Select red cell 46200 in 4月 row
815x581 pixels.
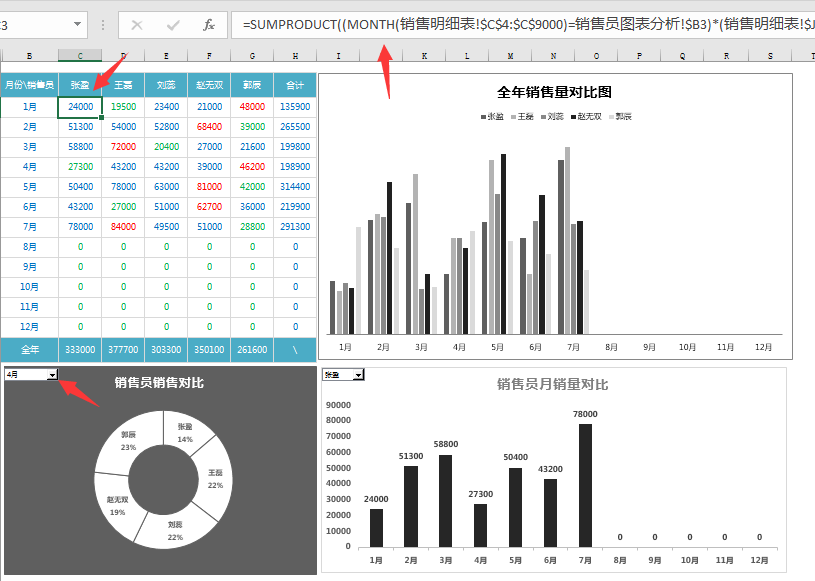click(252, 167)
